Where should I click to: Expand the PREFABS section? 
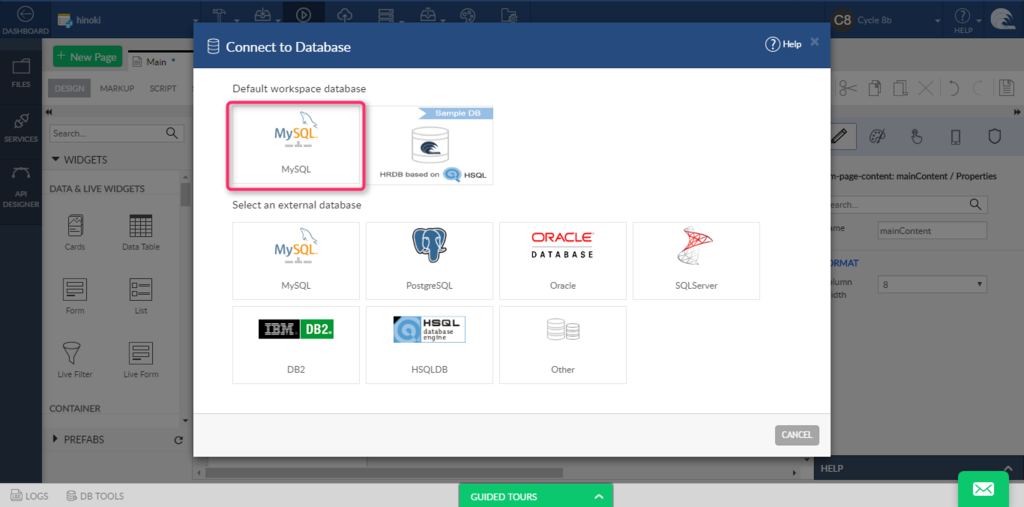coord(78,440)
